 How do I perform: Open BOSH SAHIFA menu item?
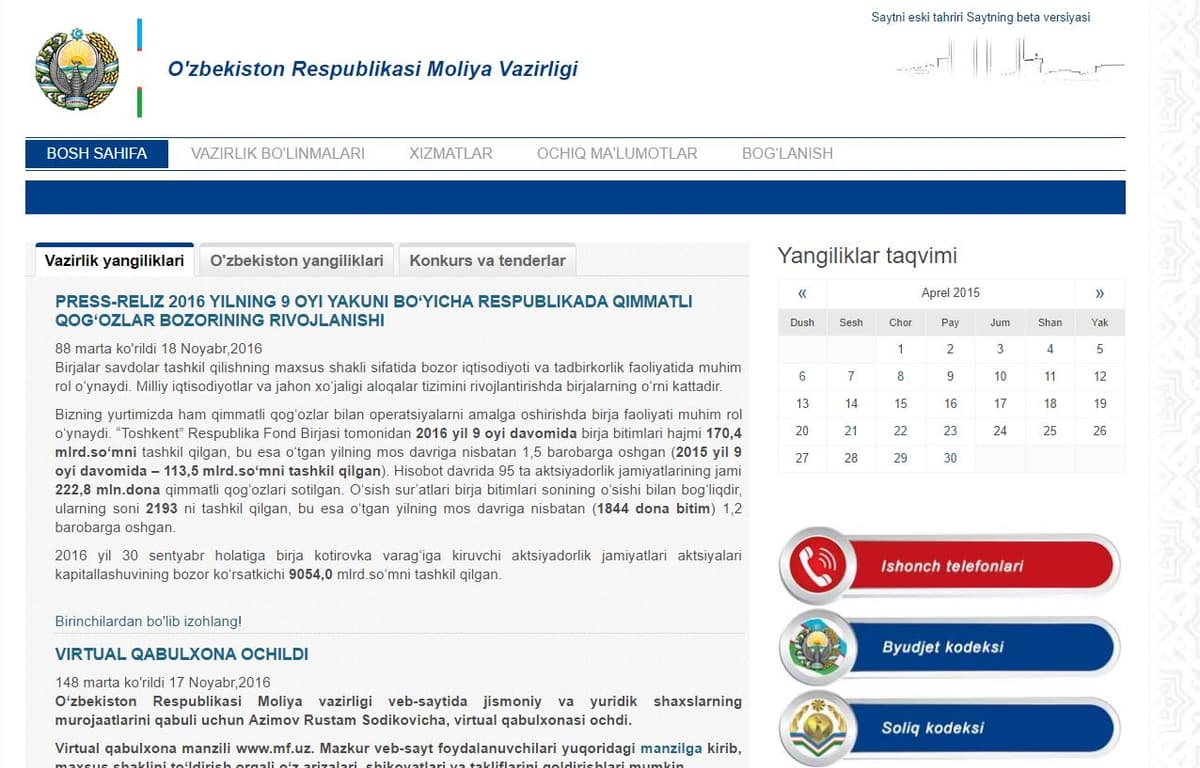click(x=97, y=153)
